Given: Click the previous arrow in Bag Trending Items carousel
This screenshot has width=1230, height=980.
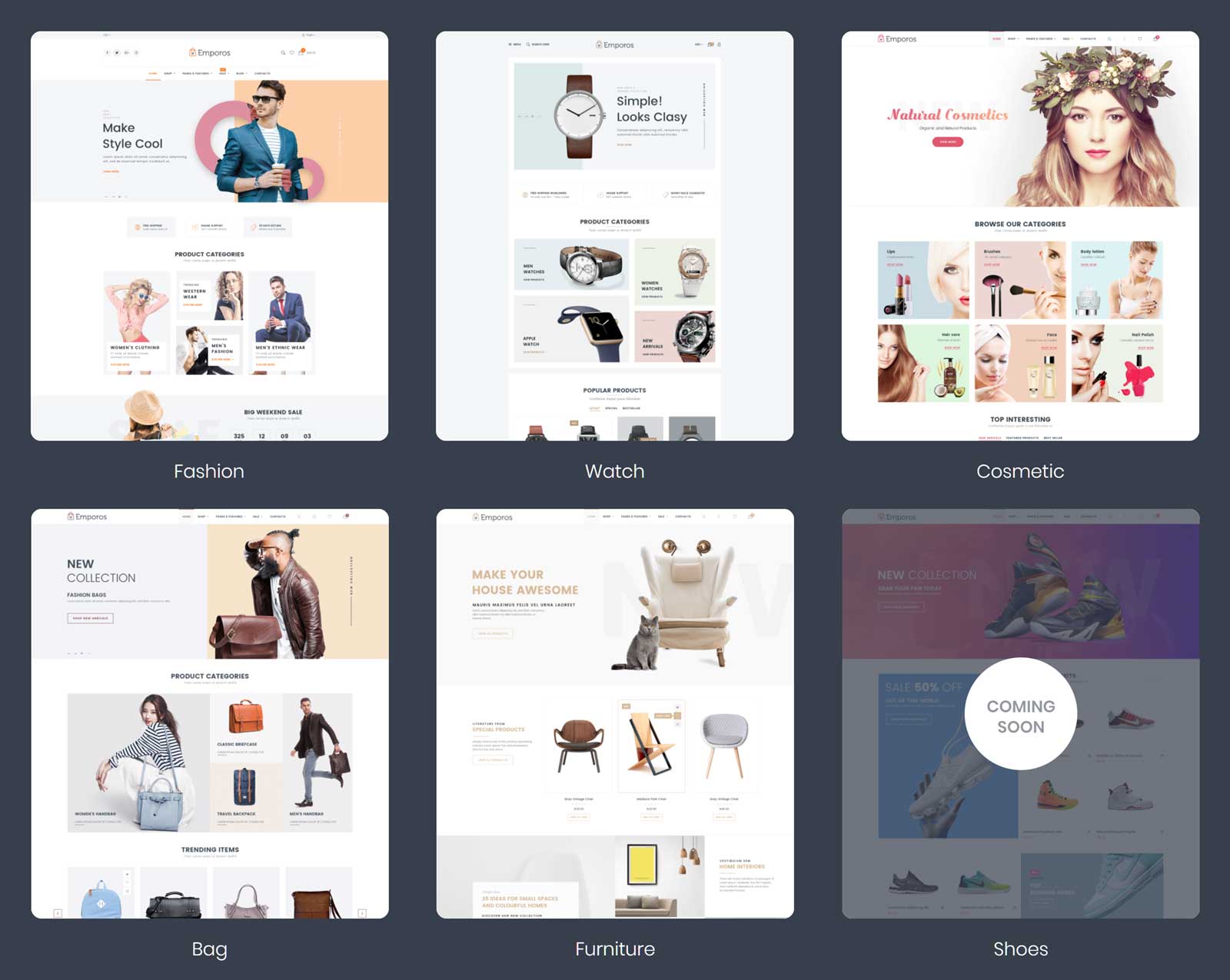Looking at the screenshot, I should [x=58, y=913].
